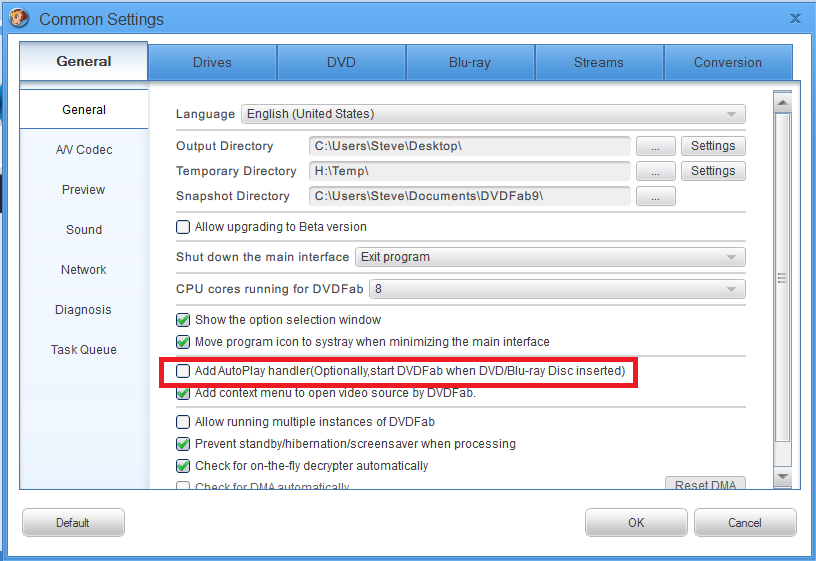Select General in the left sidebar
The image size is (816, 561).
click(x=84, y=110)
